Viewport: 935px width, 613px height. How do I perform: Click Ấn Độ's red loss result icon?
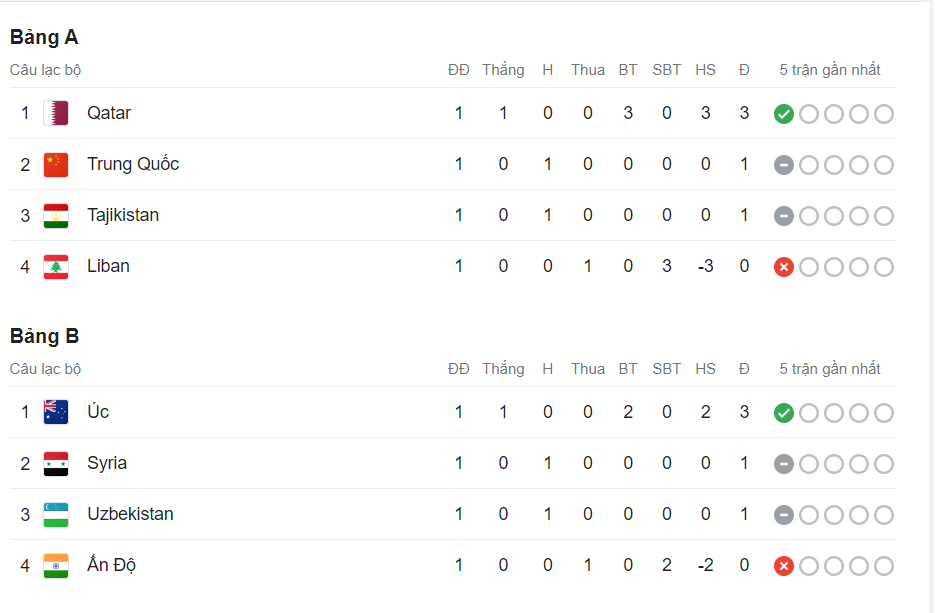784,566
